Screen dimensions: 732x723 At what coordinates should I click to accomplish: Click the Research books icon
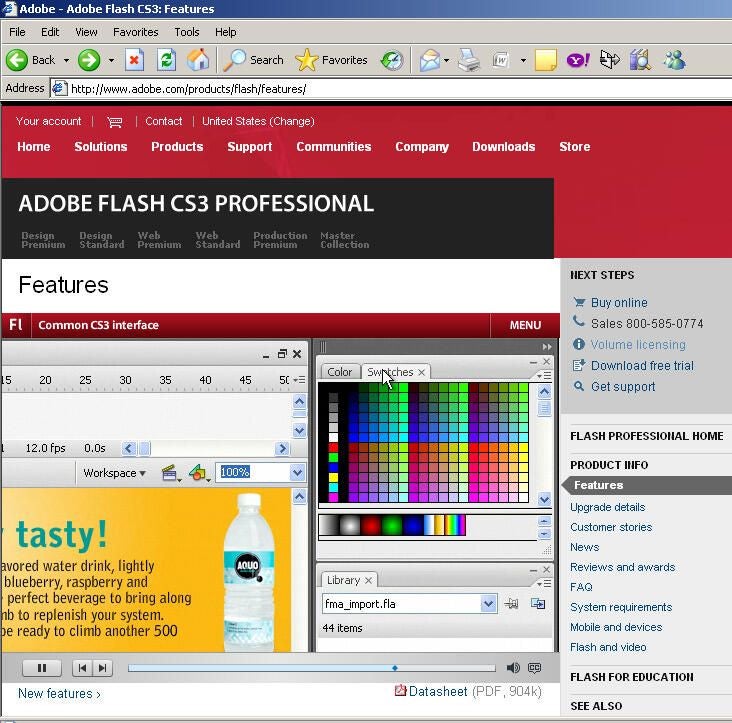640,60
